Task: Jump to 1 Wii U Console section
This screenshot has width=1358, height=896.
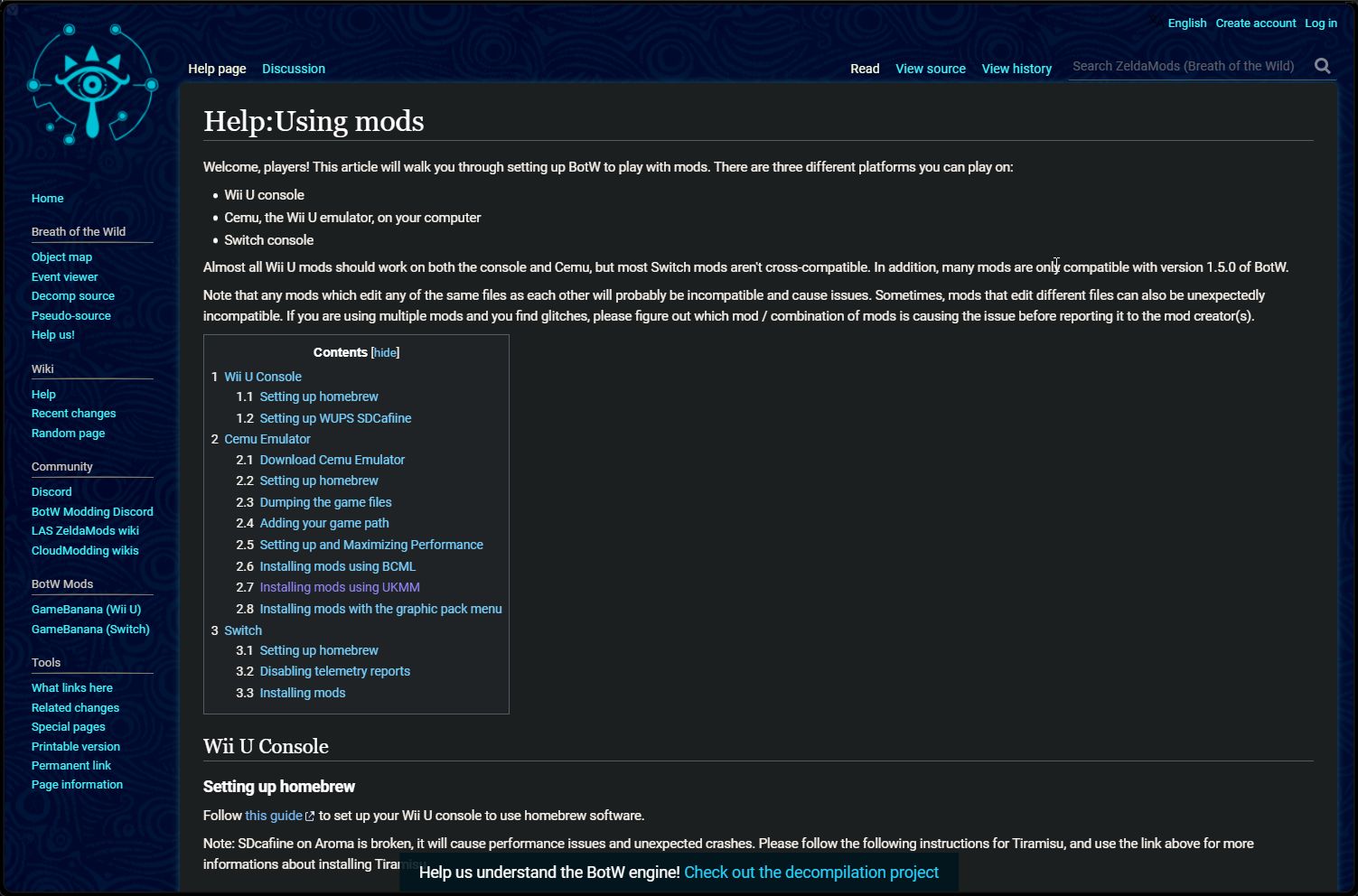Action: (x=257, y=377)
